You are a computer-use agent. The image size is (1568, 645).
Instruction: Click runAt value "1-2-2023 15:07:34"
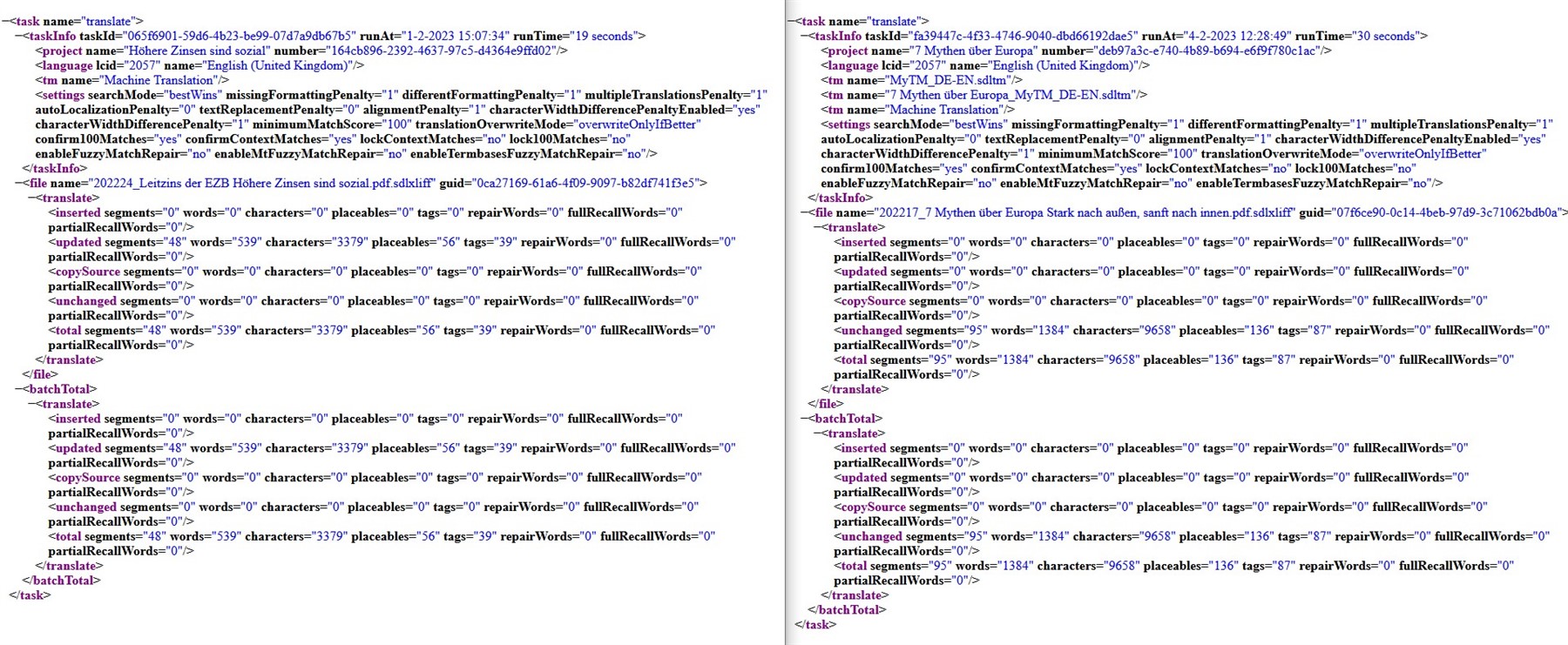point(456,36)
